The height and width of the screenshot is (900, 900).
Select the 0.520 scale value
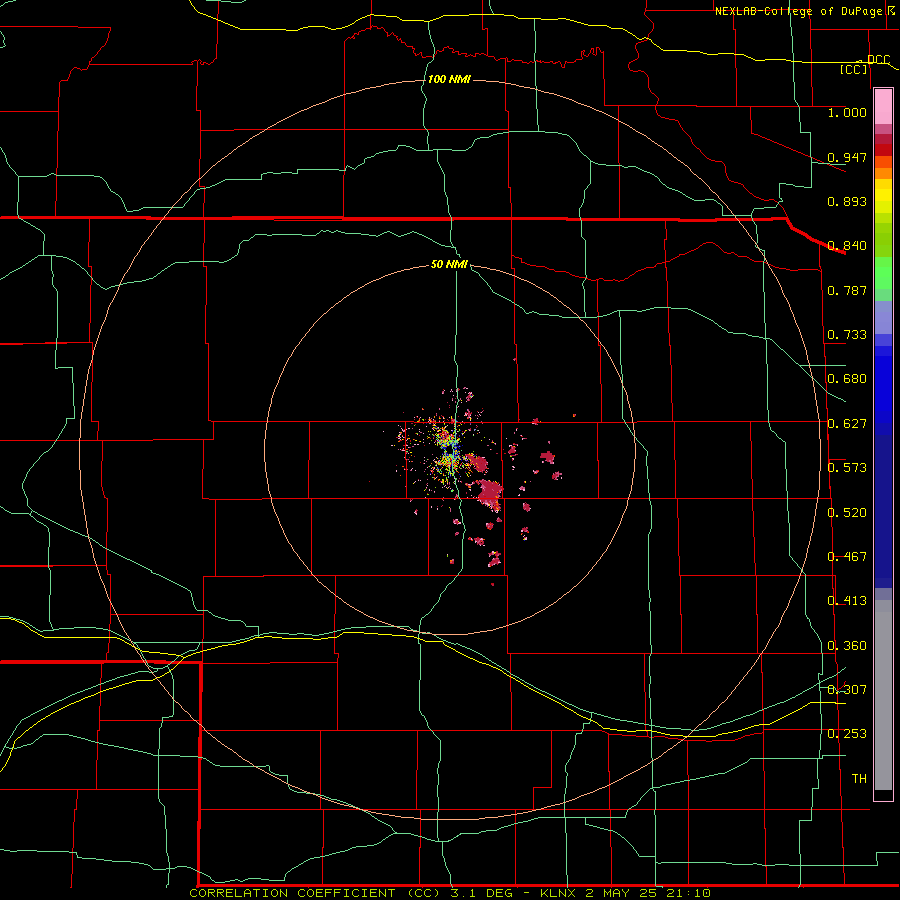click(847, 513)
